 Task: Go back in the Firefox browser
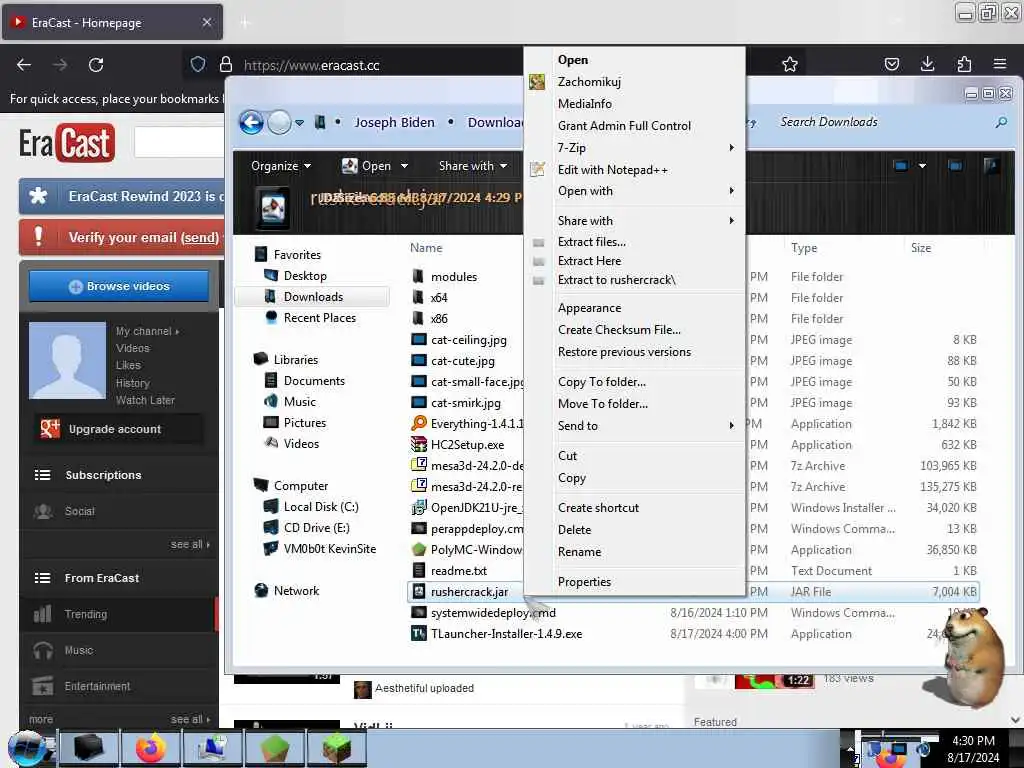[x=24, y=65]
